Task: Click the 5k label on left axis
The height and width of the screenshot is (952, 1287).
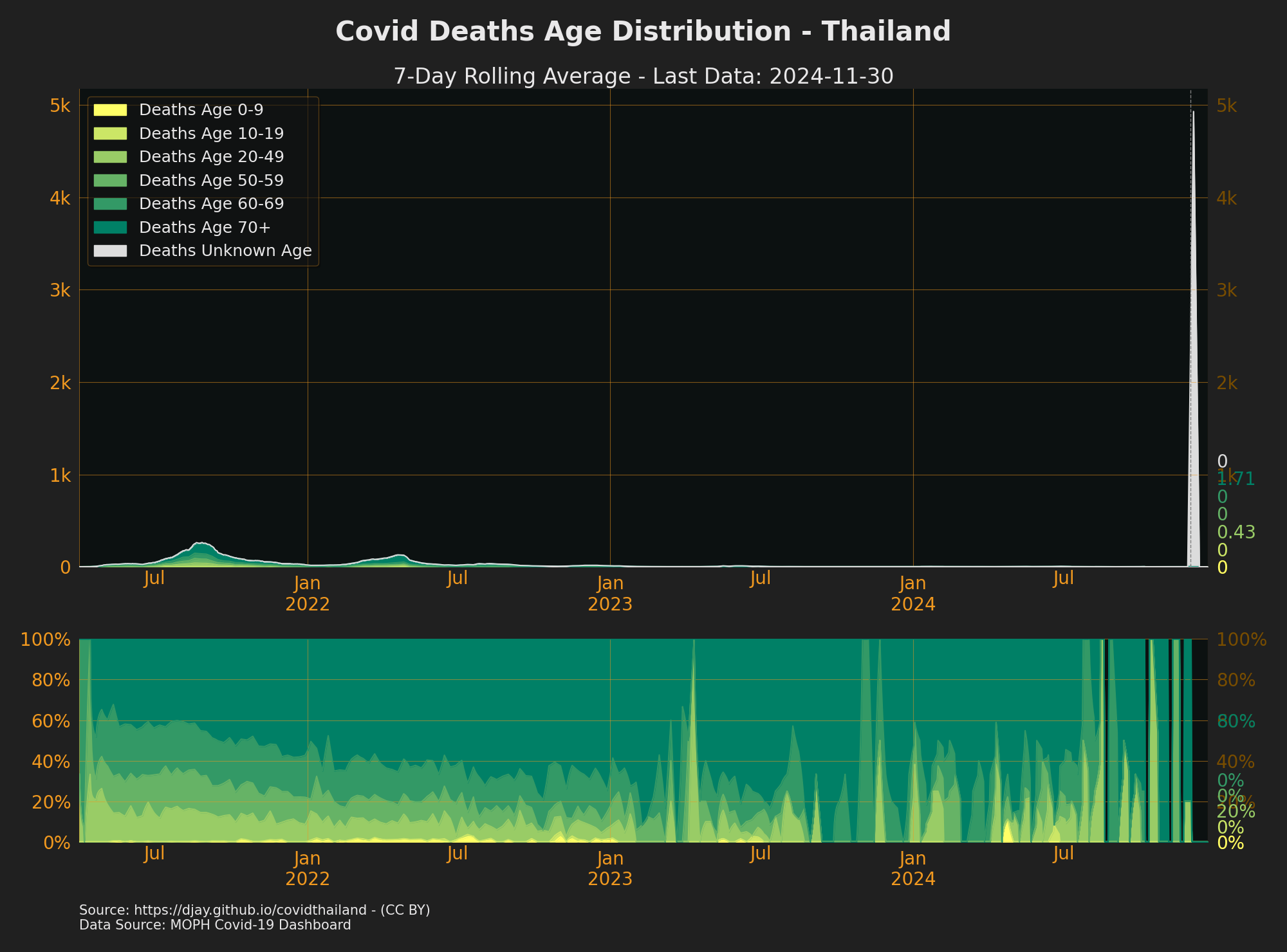Action: click(x=60, y=105)
